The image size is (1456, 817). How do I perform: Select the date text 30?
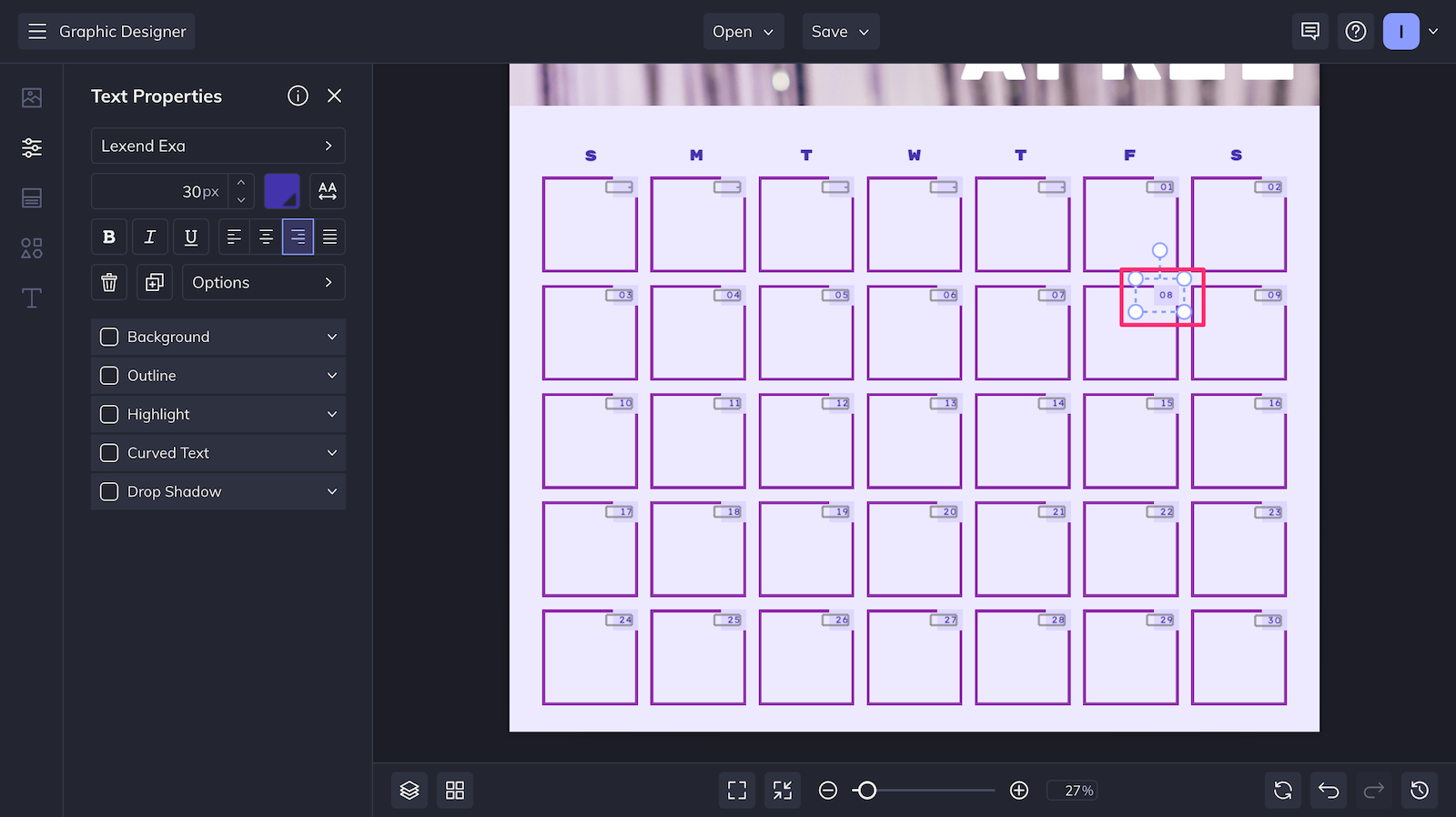click(1275, 620)
